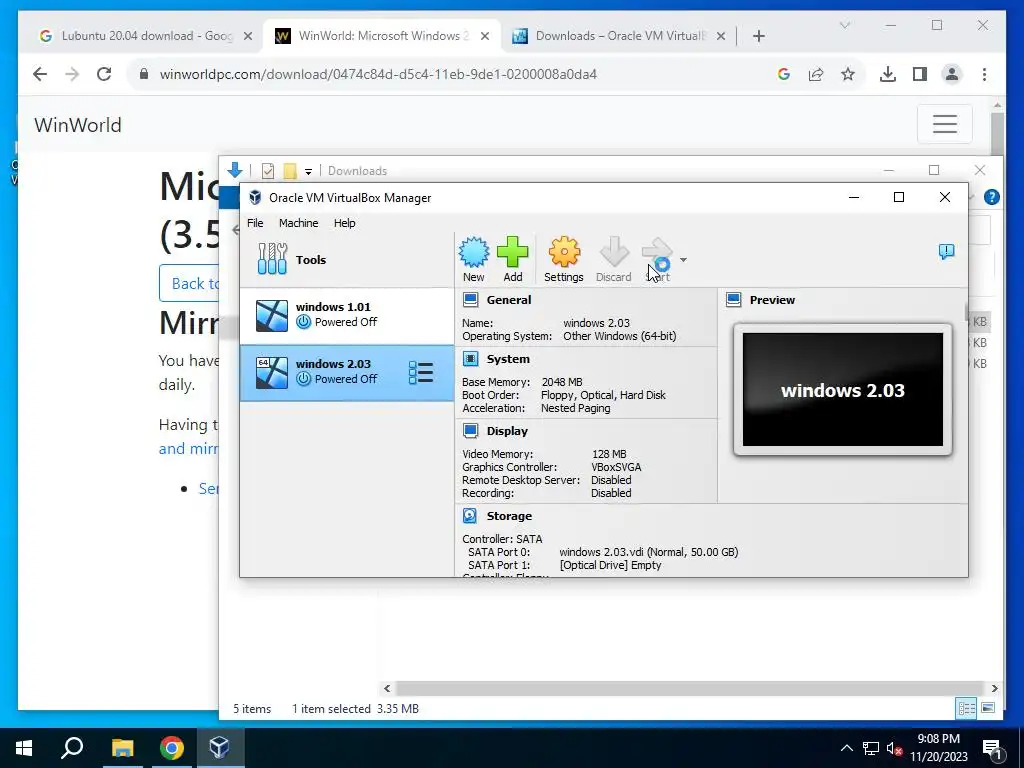Image resolution: width=1024 pixels, height=768 pixels.
Task: Open the File menu in VirtualBox
Action: (x=255, y=223)
